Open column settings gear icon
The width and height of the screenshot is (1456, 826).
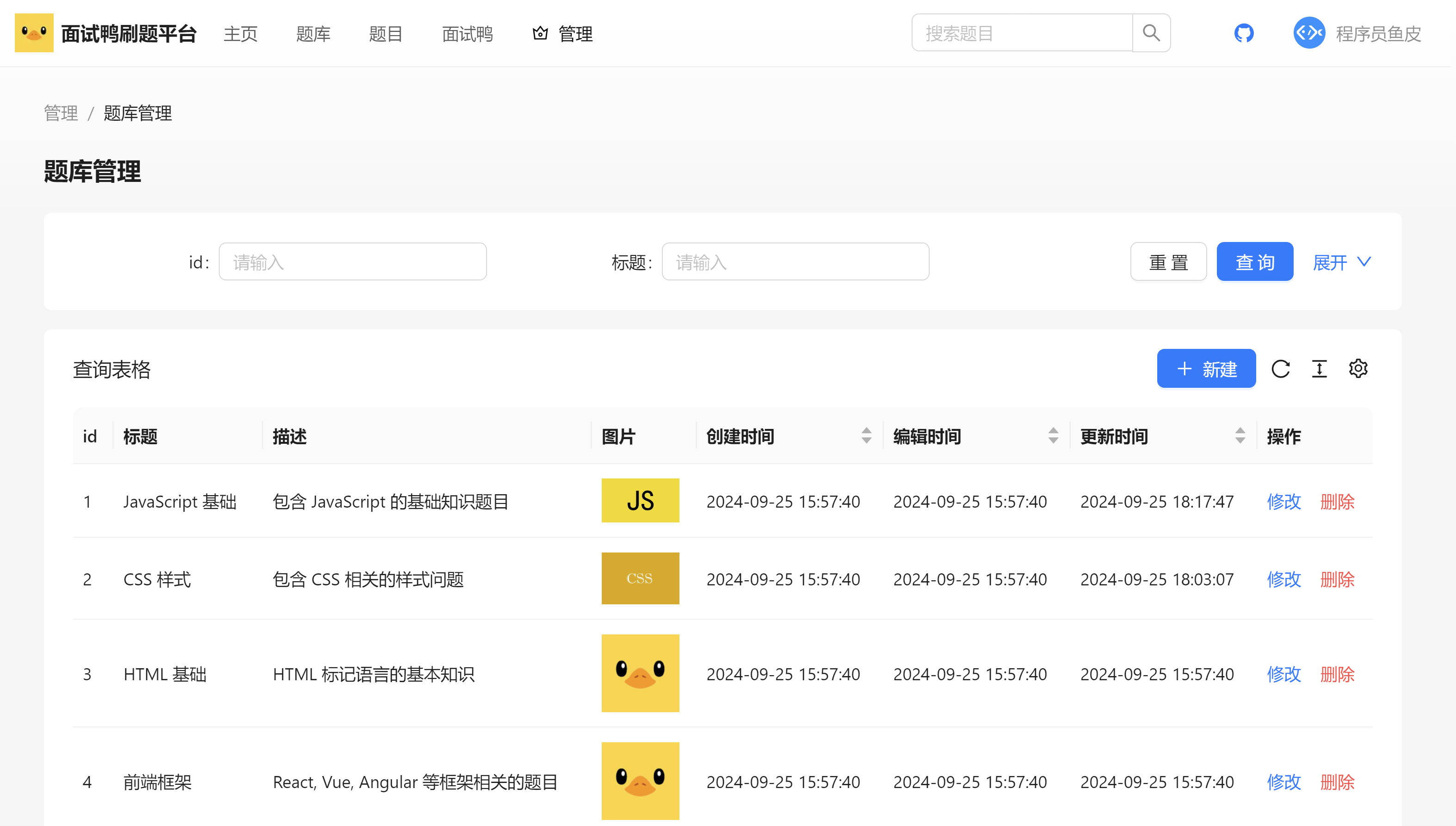[1358, 369]
